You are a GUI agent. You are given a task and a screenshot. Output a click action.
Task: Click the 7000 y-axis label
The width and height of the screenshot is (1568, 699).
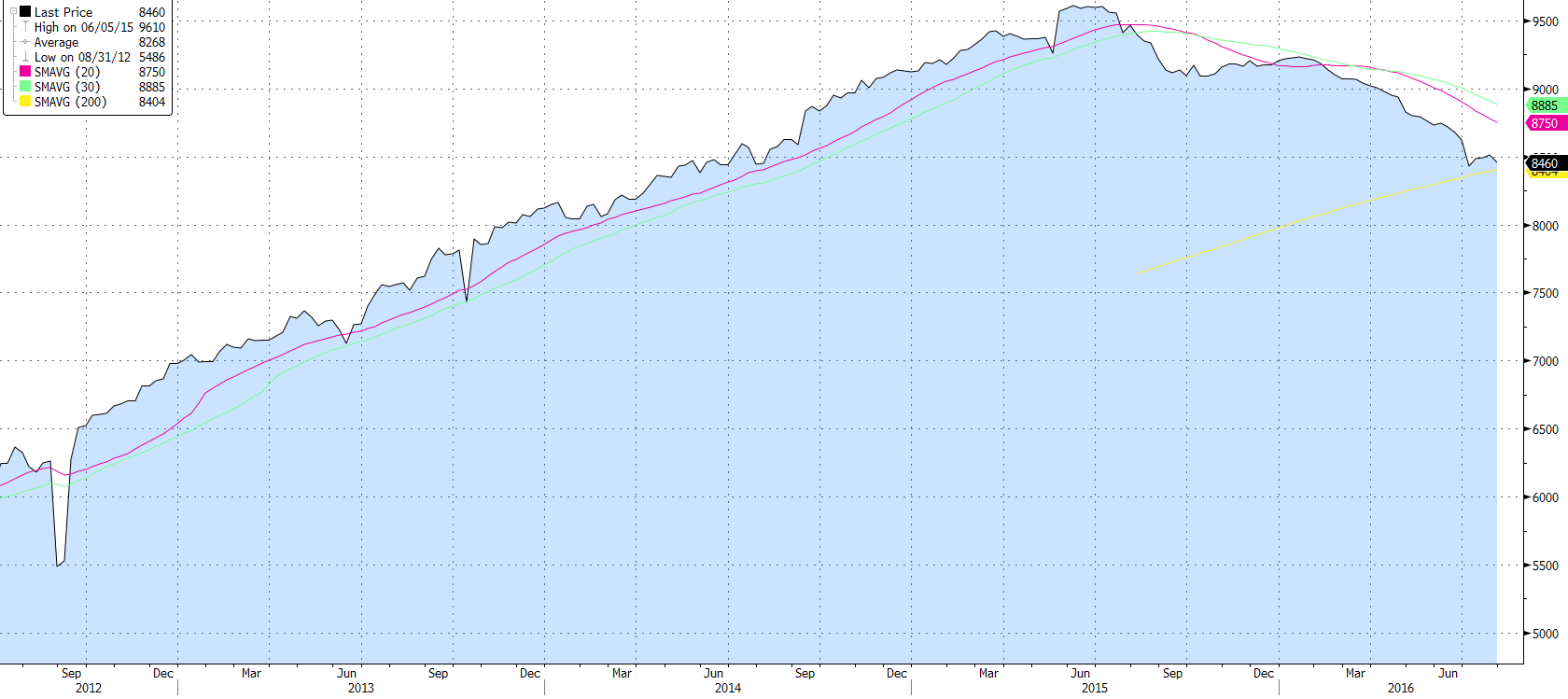point(1546,361)
